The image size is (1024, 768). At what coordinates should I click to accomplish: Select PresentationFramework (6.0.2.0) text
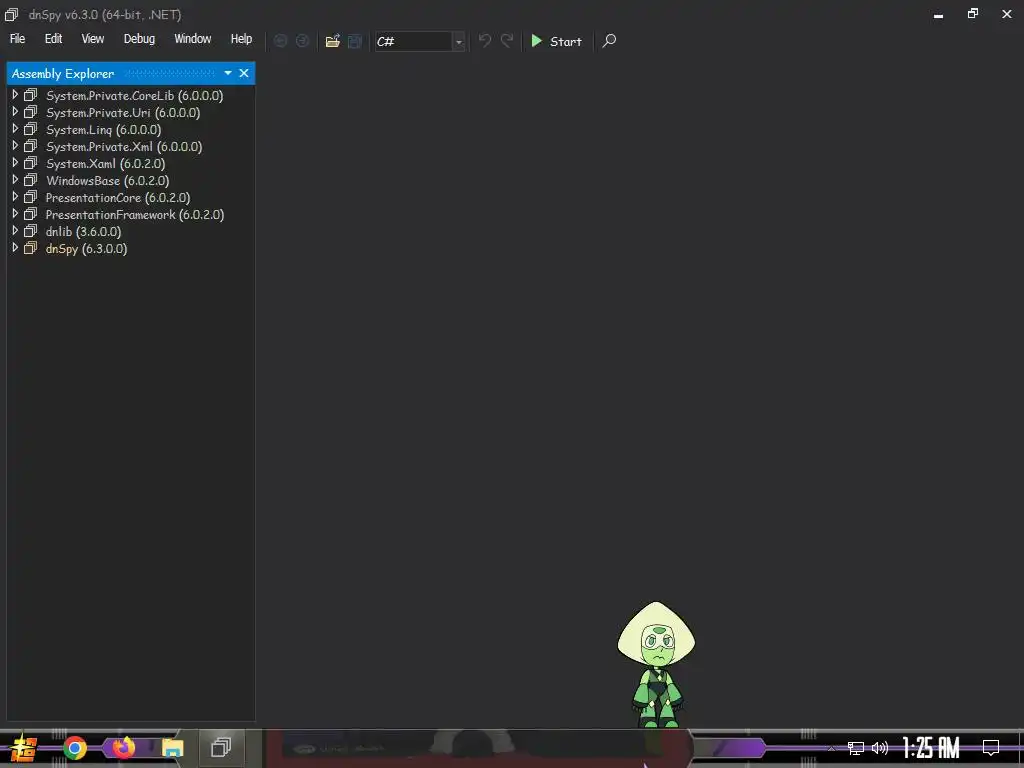(135, 214)
